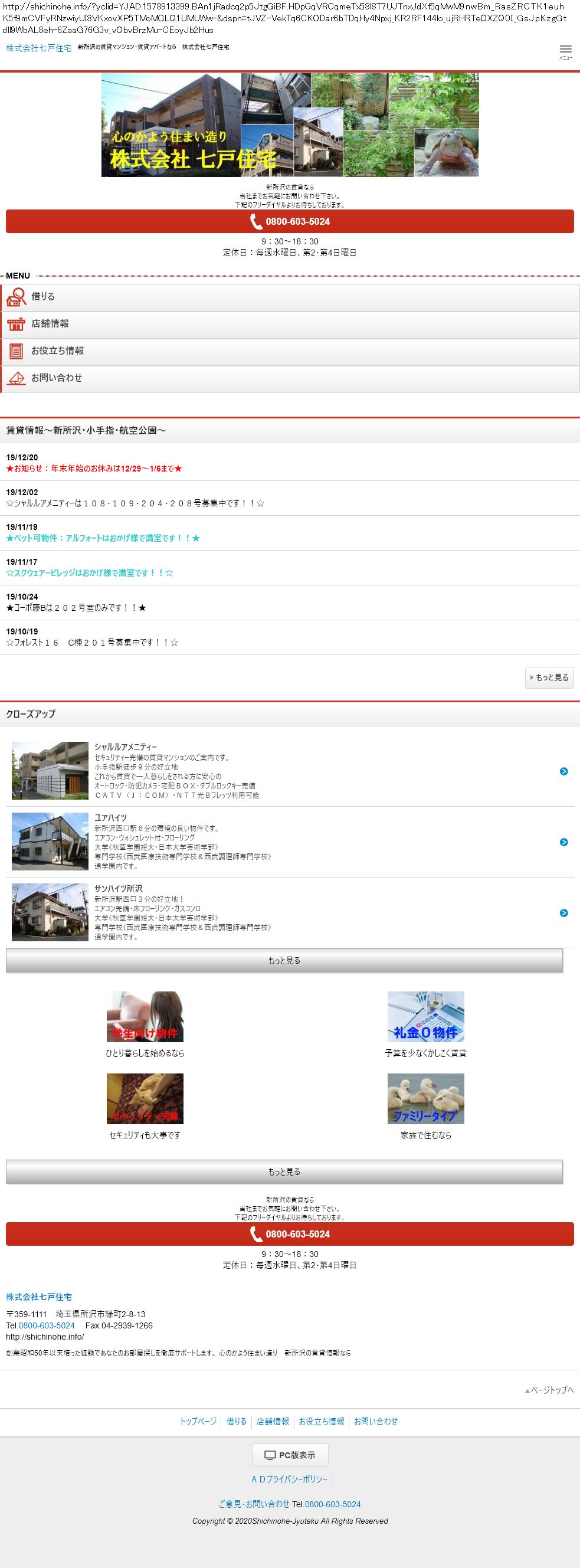The height and width of the screenshot is (1568, 580).
Task: Open the 学生向け物件 category thumbnail
Action: click(145, 1017)
